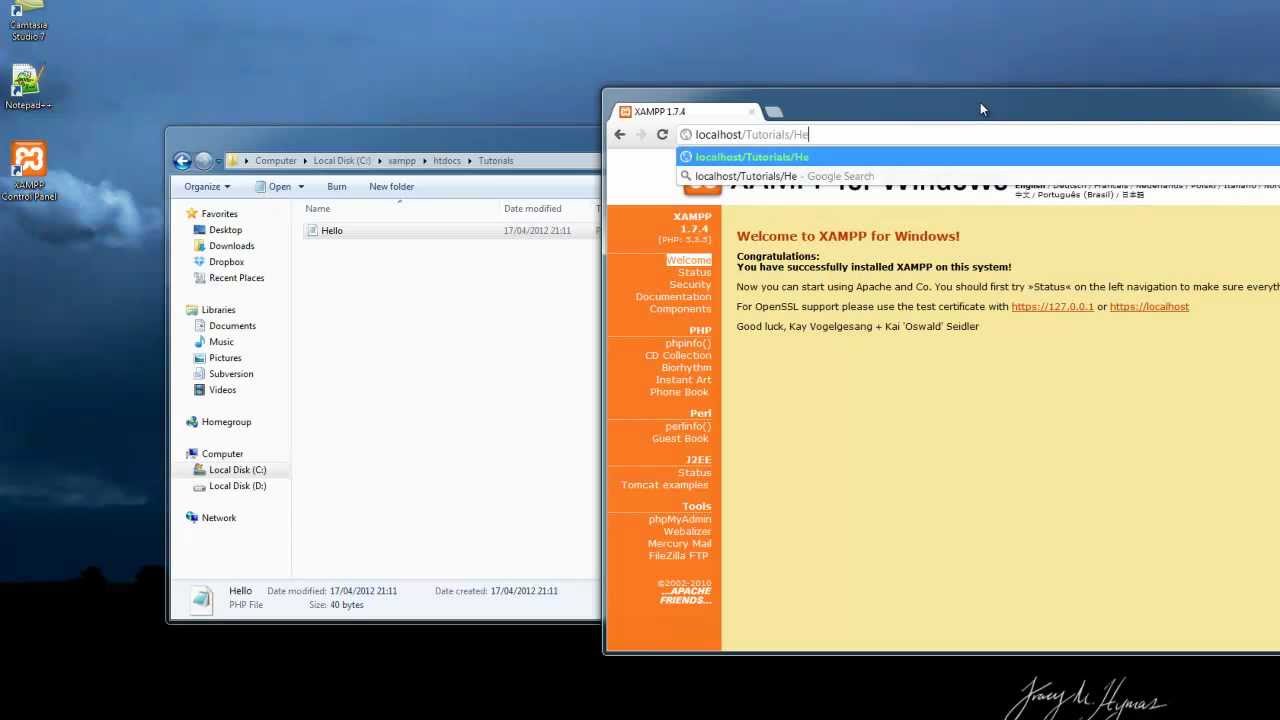
Task: Click Pictures library icon
Action: [199, 358]
